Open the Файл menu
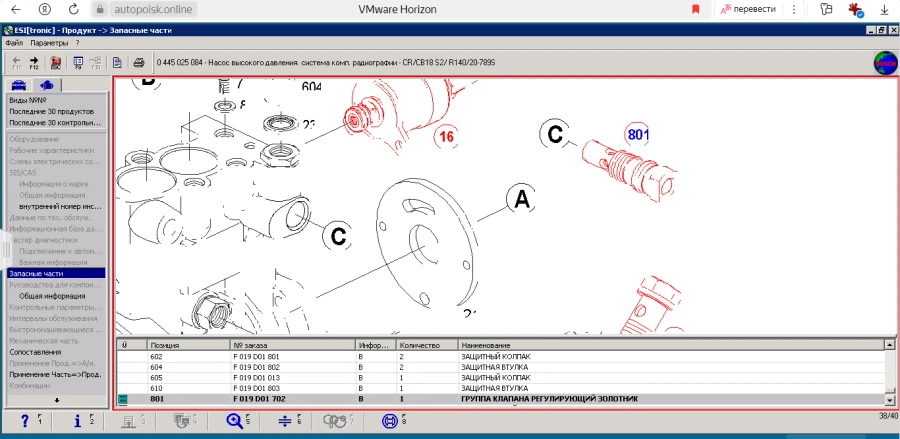Screen dimensions: 900x439 pos(14,43)
